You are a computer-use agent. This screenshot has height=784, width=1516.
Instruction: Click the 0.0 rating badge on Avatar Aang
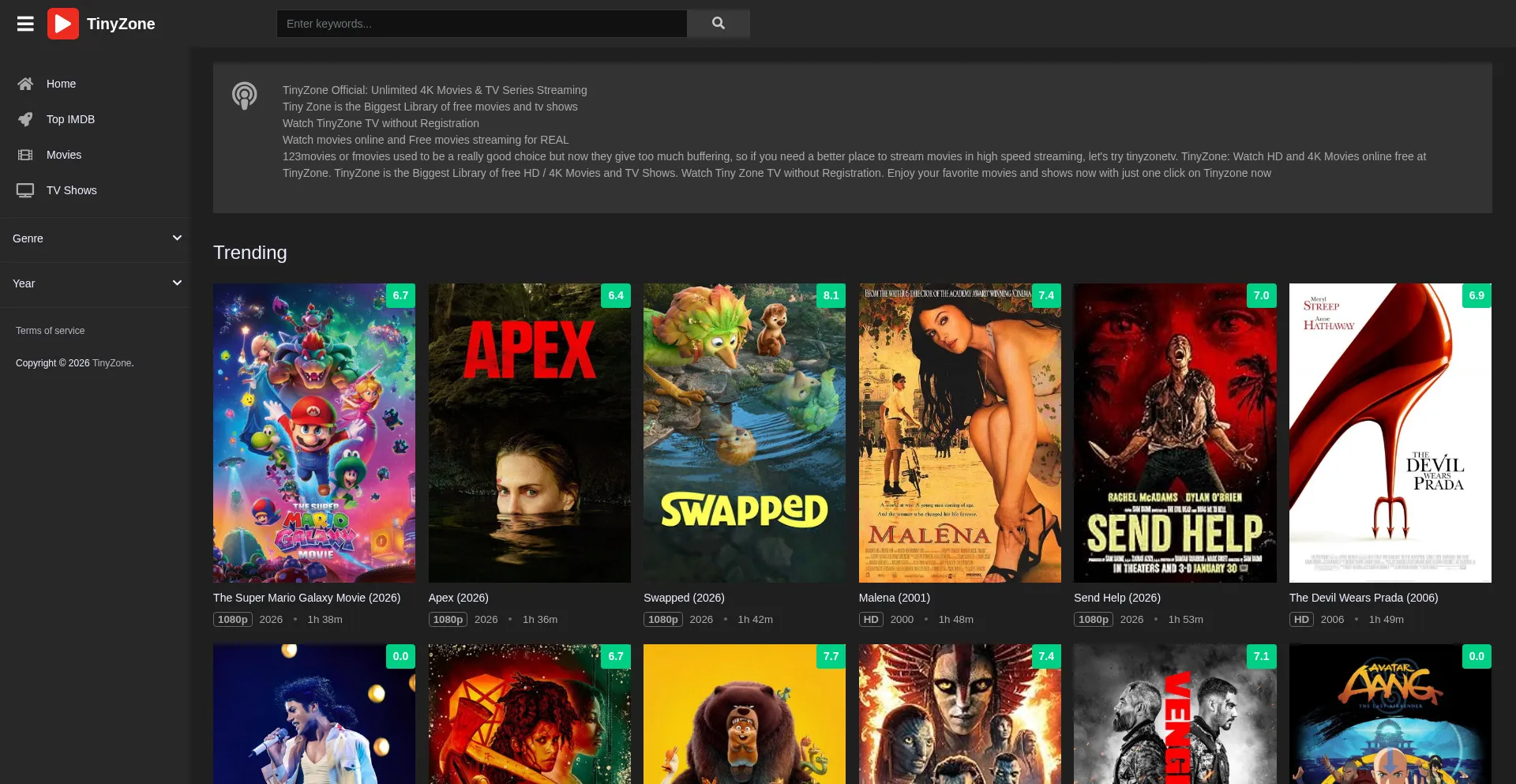click(1477, 656)
